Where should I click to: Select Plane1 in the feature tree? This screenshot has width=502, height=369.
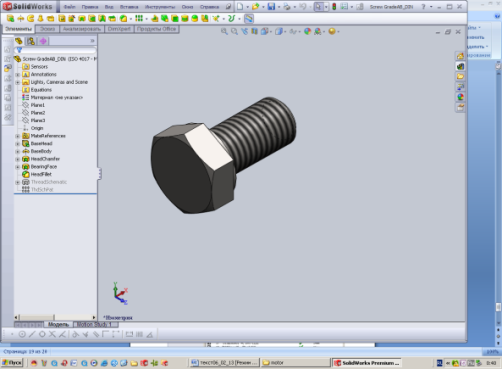point(33,105)
